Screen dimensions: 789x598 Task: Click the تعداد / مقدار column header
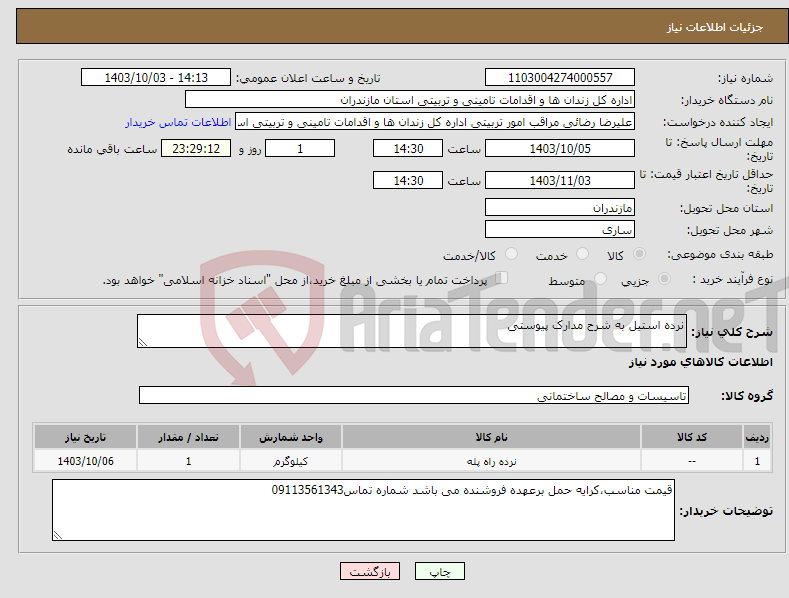click(x=188, y=437)
